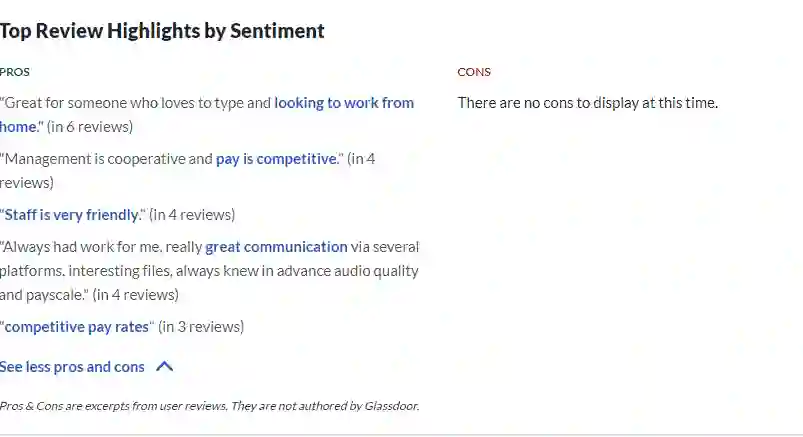This screenshot has height=437, width=803.
Task: View reviews mentioning 'competitive pay rates'
Action: click(x=76, y=327)
